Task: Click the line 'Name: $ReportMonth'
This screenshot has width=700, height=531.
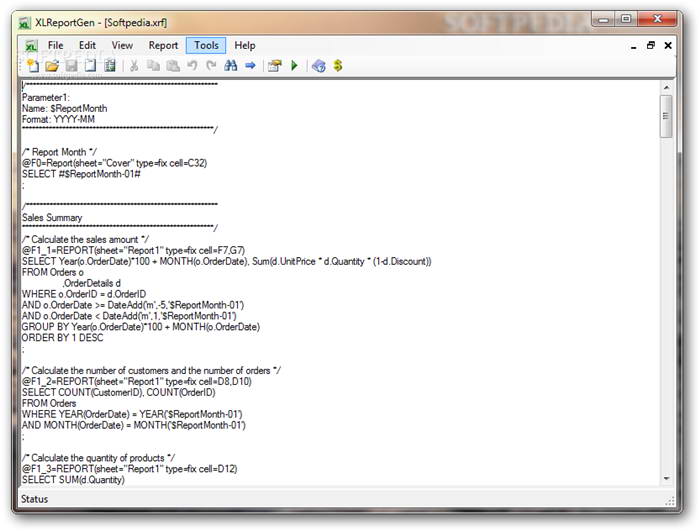Action: coord(64,109)
